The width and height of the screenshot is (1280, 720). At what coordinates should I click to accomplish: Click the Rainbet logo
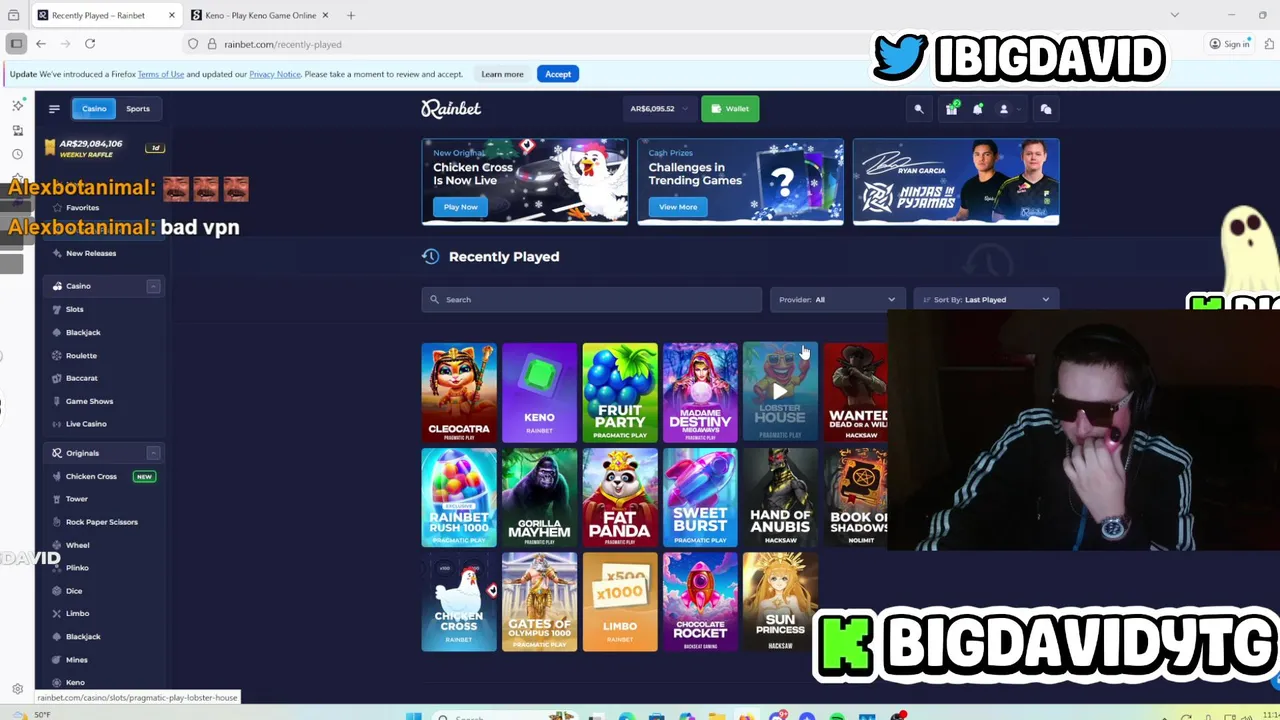[451, 108]
